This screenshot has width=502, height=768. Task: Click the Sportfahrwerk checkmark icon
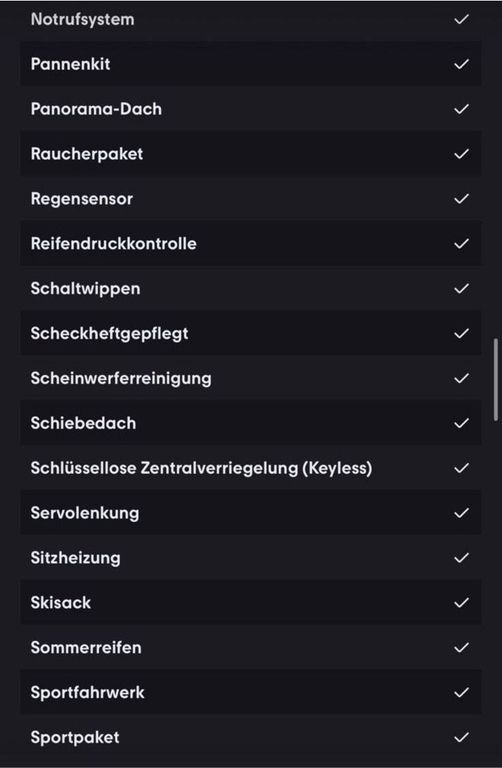pos(461,693)
